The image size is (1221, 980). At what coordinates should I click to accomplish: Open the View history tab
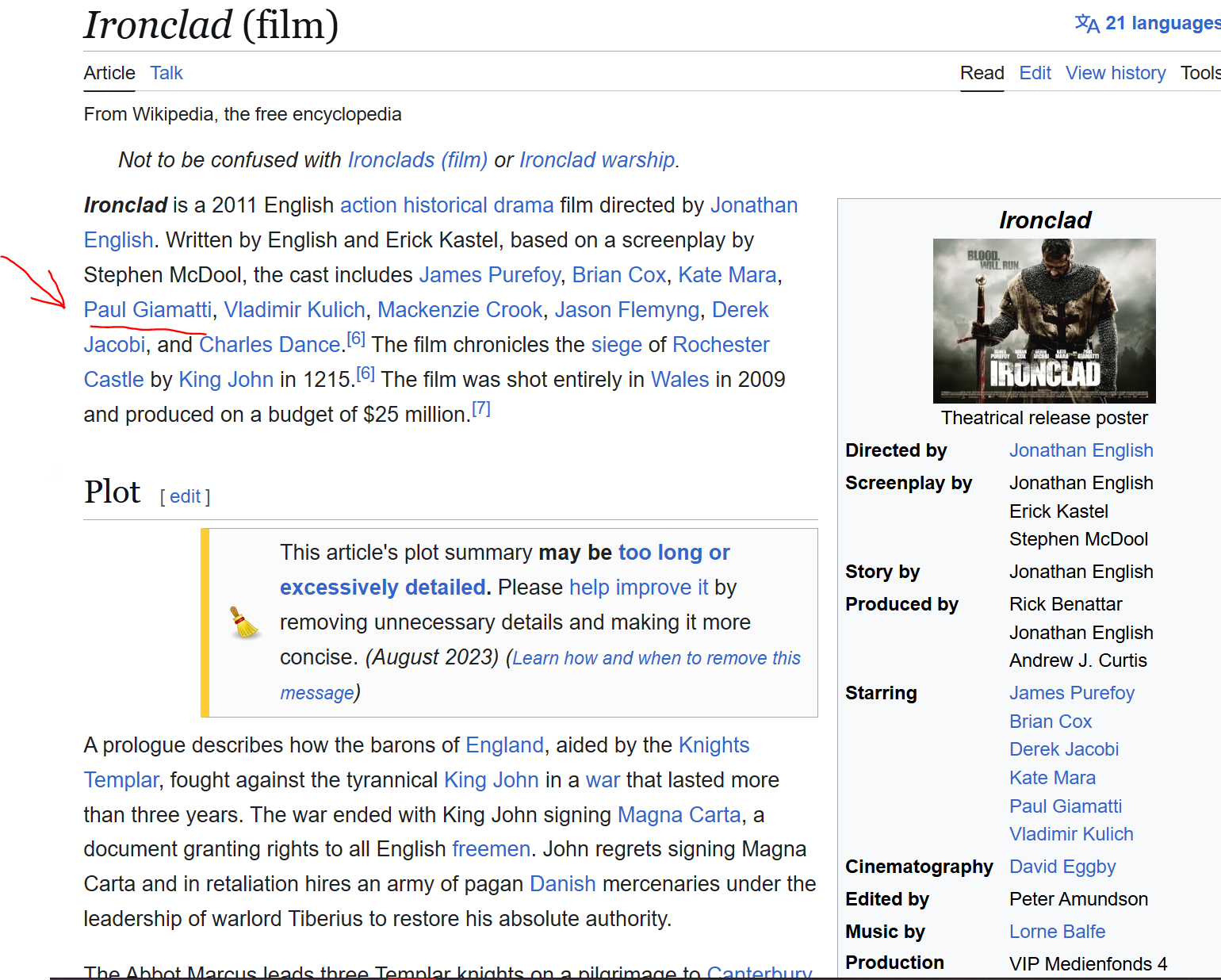pyautogui.click(x=1116, y=73)
